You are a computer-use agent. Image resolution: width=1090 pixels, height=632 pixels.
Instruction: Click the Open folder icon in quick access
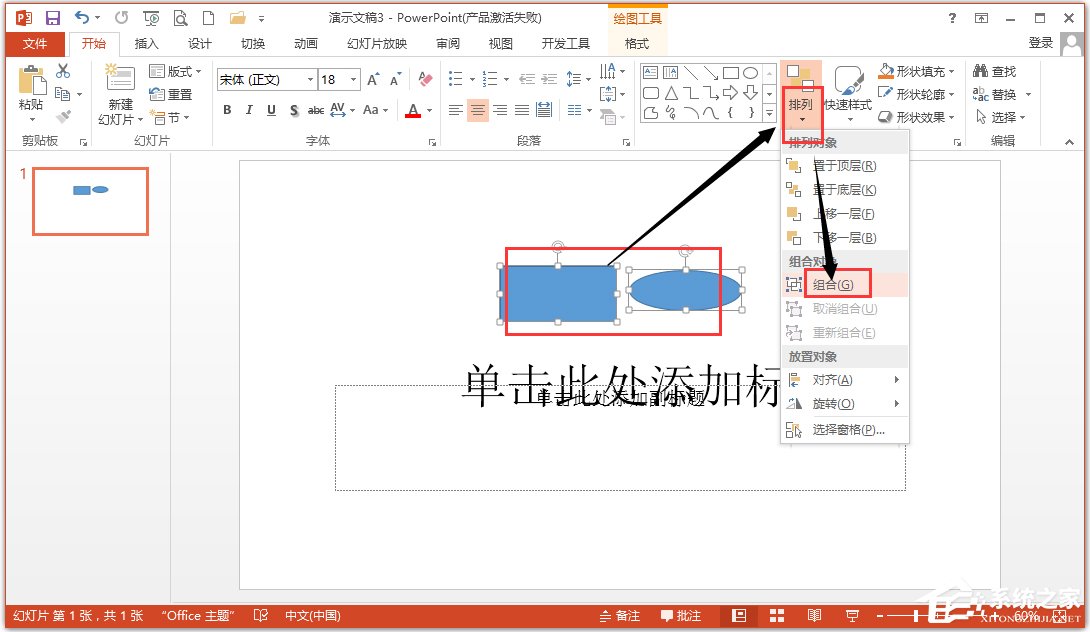[238, 18]
